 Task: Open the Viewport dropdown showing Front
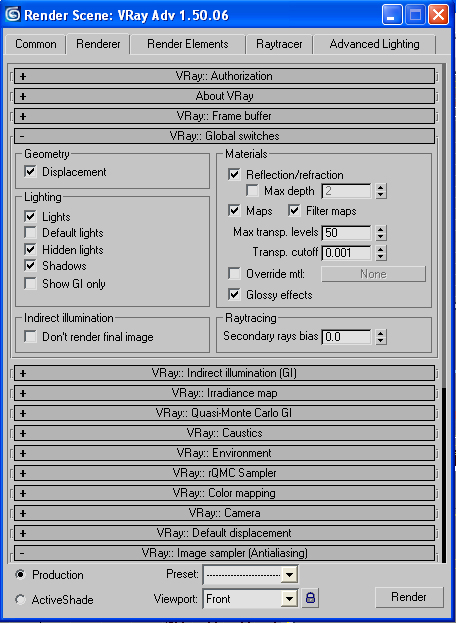click(250, 599)
